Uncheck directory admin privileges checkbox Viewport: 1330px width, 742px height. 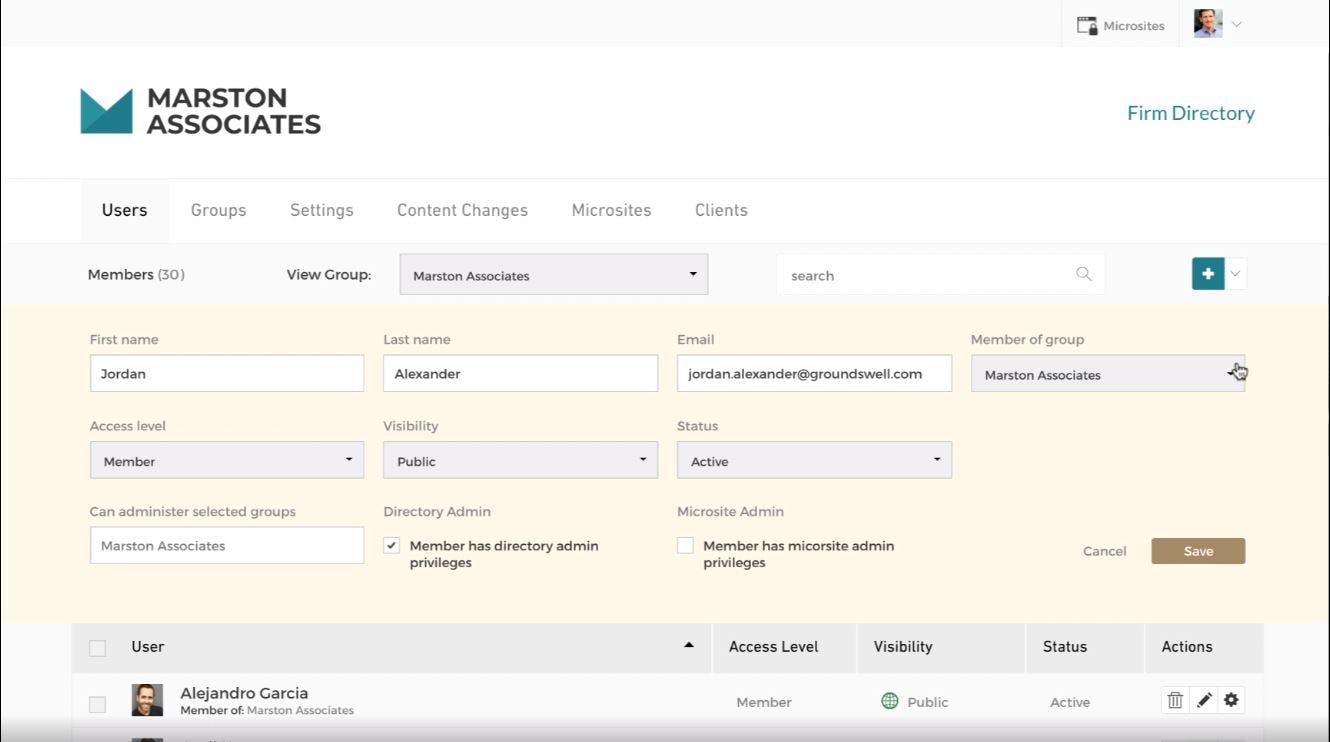[x=390, y=545]
